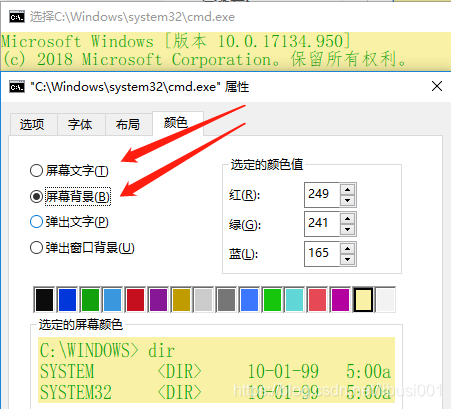Pick the cyan color swatch
Image resolution: width=451 pixels, height=409 pixels.
pyautogui.click(x=295, y=300)
